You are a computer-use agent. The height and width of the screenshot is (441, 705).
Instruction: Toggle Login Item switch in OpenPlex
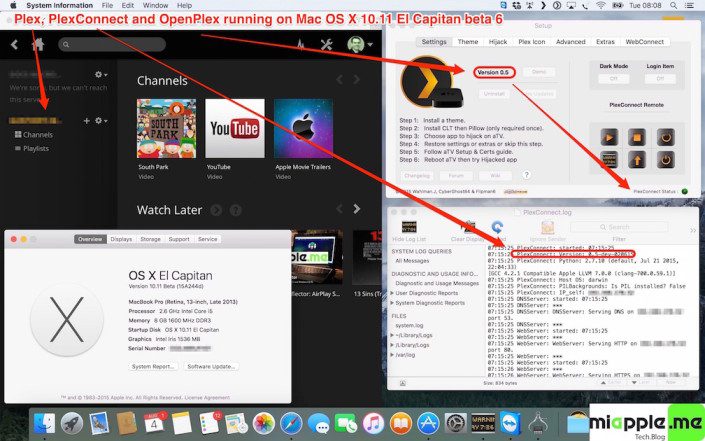[660, 79]
